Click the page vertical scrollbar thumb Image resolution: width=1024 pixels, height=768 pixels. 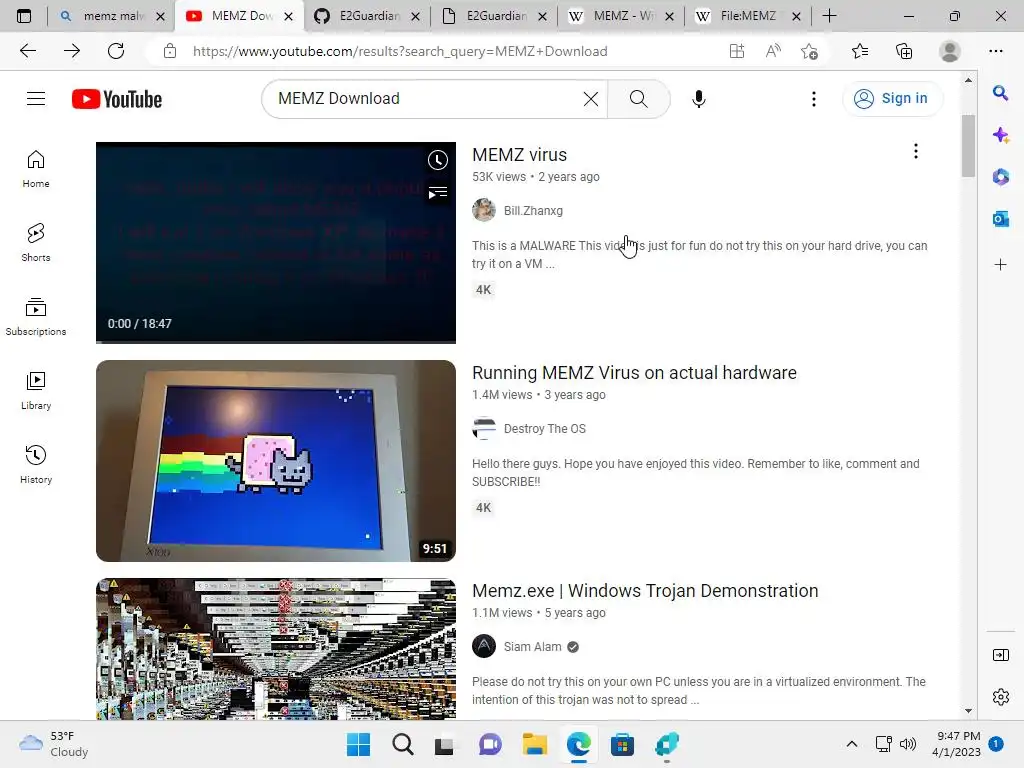(x=968, y=146)
